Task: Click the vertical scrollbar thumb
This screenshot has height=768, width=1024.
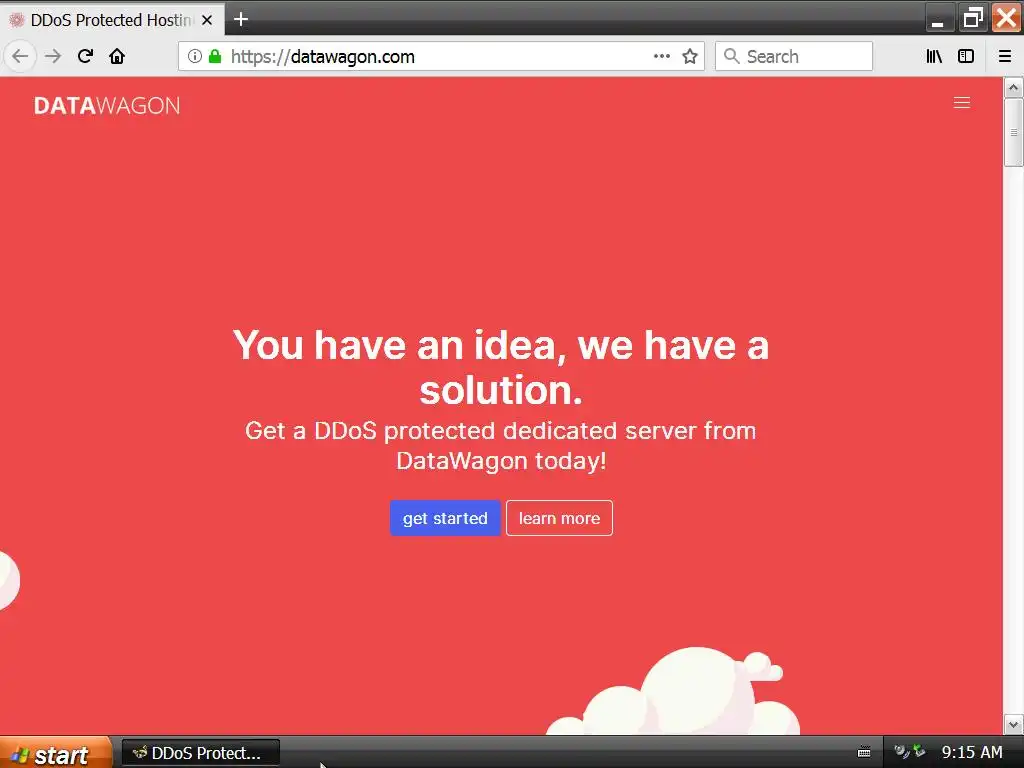Action: point(1013,133)
